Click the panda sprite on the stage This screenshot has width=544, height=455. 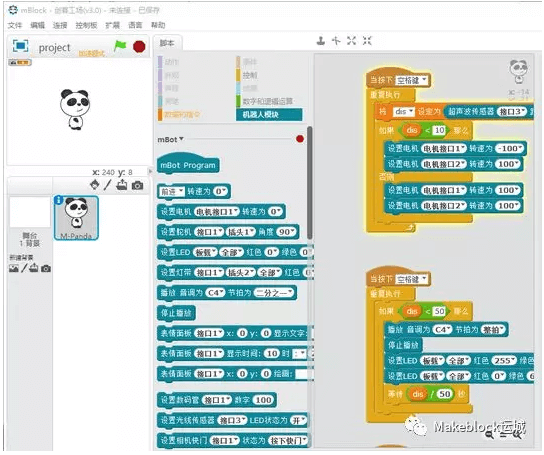tap(75, 109)
